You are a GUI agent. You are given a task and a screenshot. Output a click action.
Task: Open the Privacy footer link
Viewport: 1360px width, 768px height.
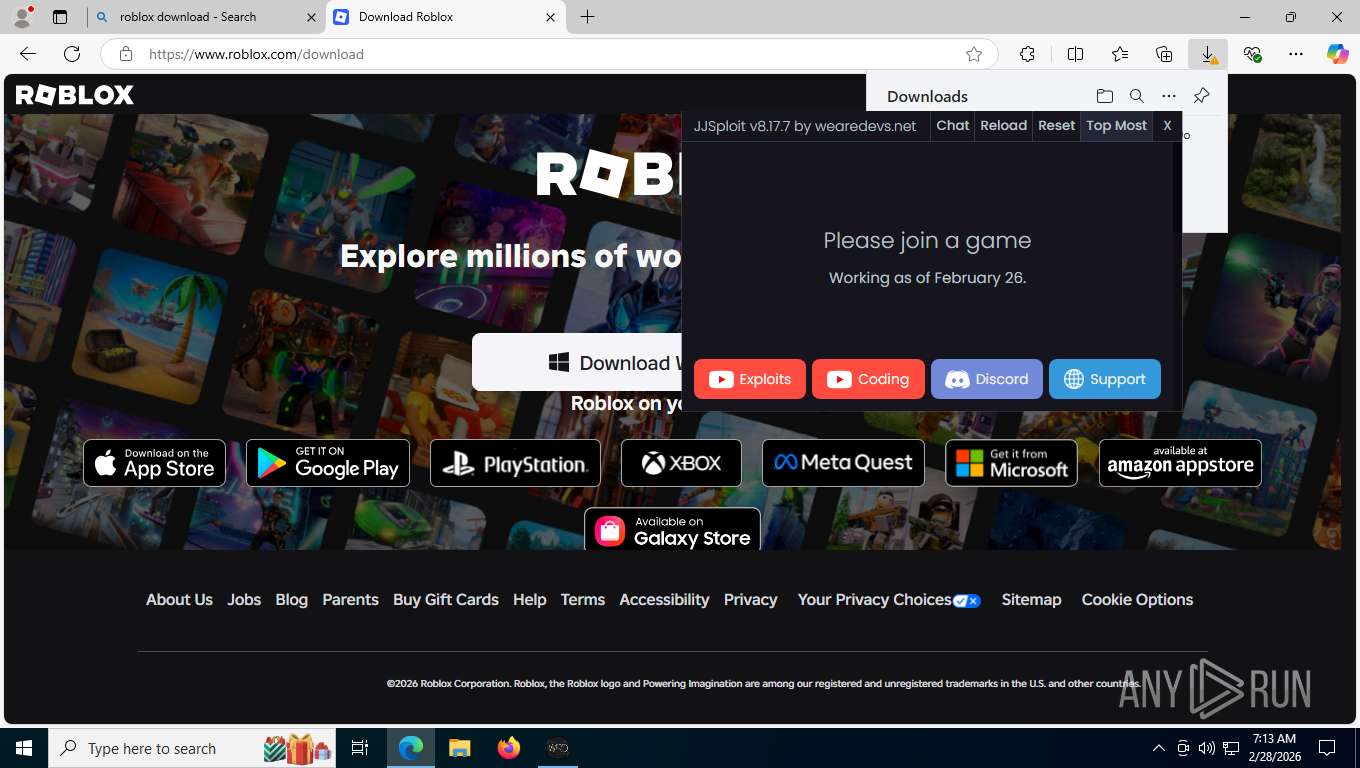click(x=751, y=599)
